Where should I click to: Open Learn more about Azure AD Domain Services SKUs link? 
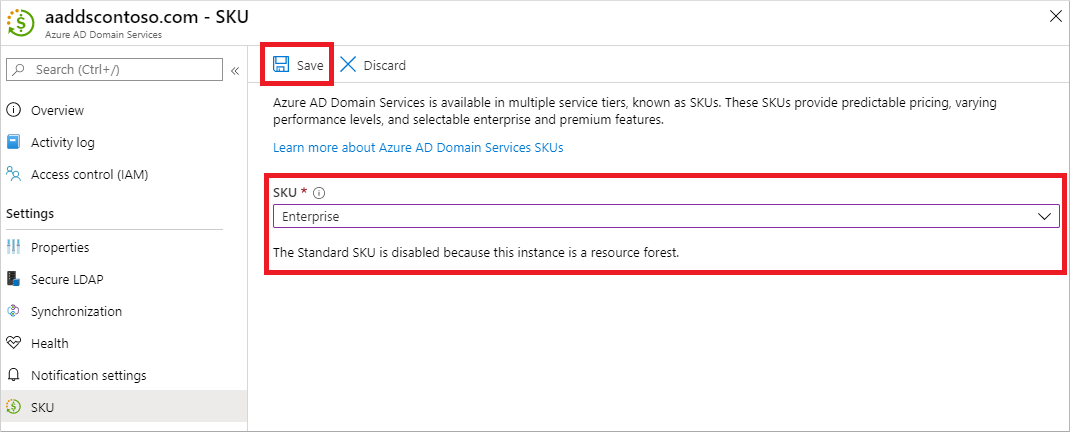418,148
